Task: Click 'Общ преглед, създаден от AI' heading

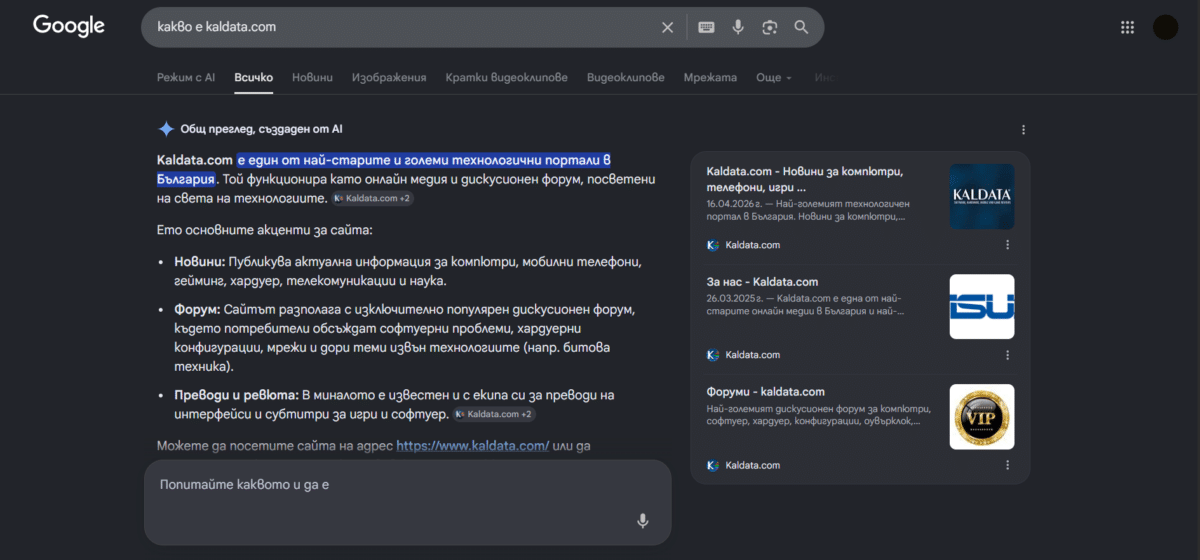Action: [x=262, y=129]
